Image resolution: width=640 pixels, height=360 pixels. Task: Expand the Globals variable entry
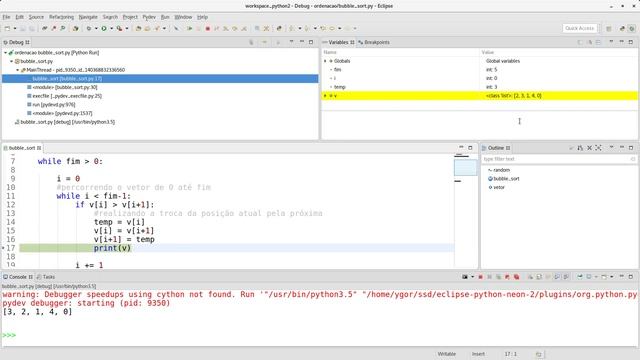[x=325, y=61]
